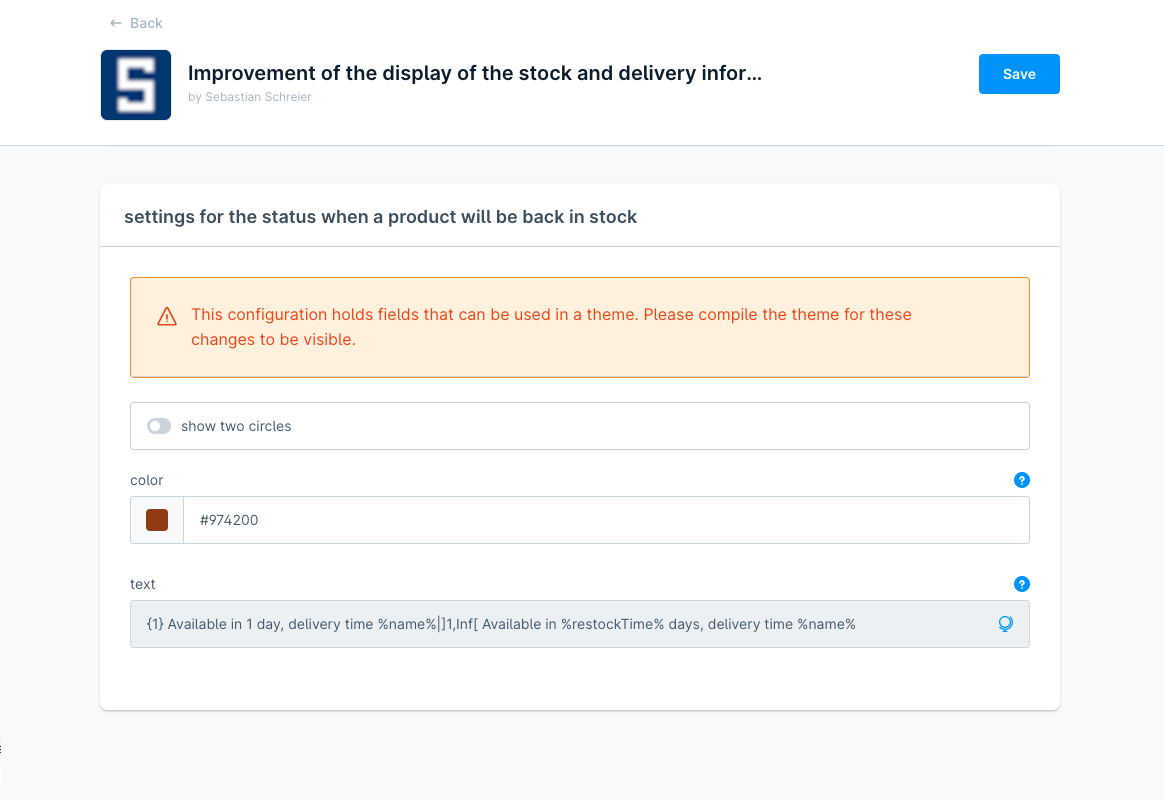Go Back to the previous page
Screen dimensions: 1164x800
pyautogui.click(x=146, y=23)
